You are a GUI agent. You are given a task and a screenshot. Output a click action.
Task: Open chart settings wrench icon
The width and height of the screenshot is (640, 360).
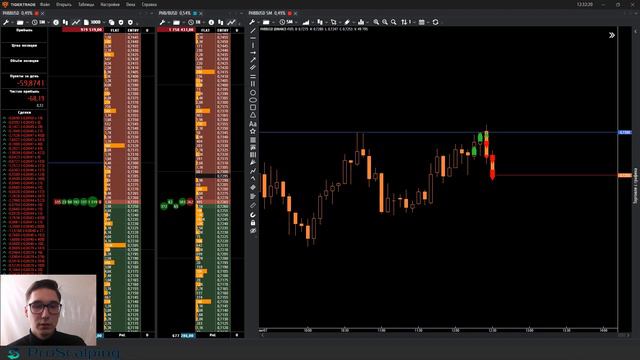click(x=252, y=22)
